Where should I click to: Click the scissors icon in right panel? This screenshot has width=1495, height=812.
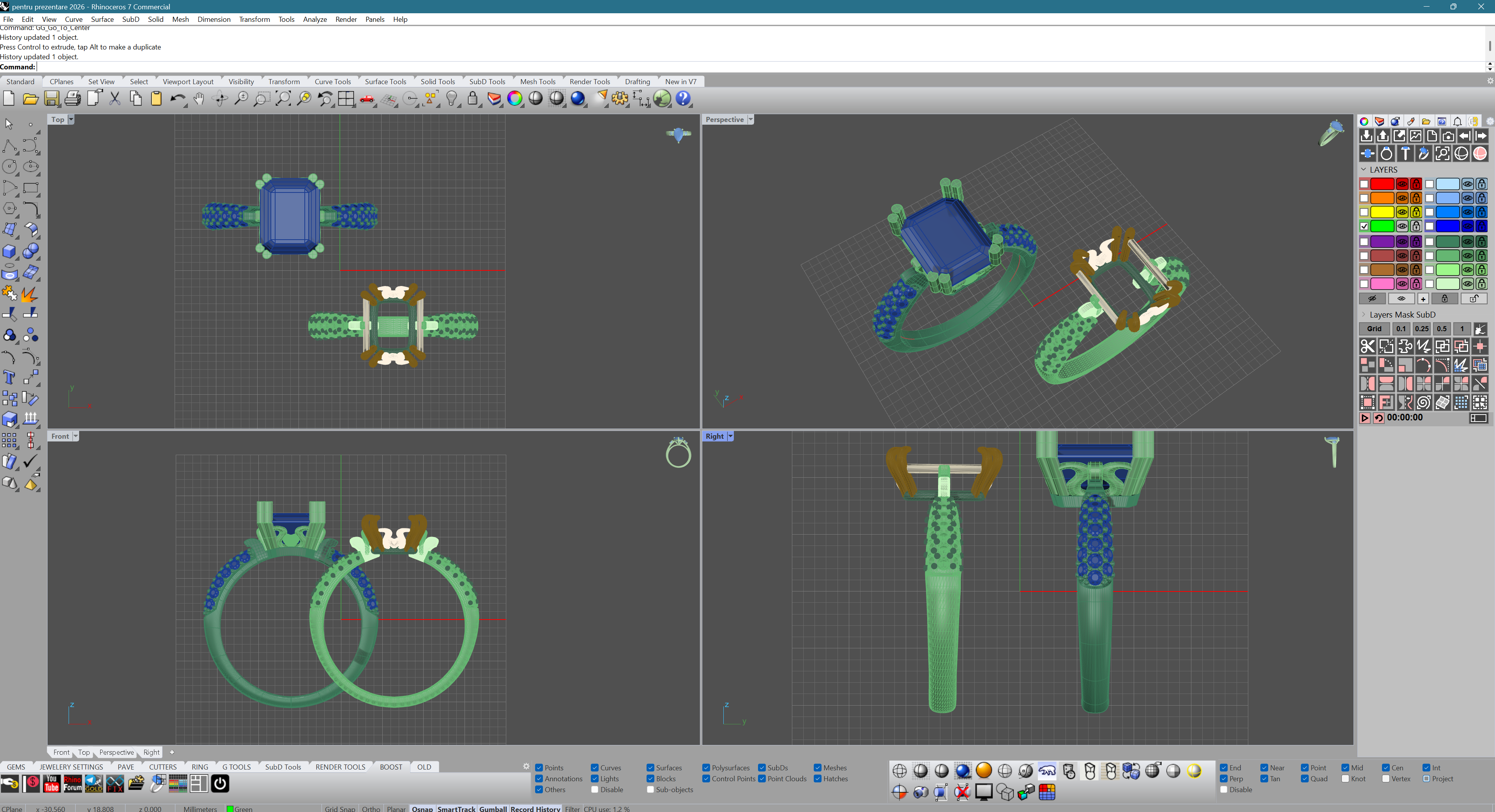click(1367, 346)
